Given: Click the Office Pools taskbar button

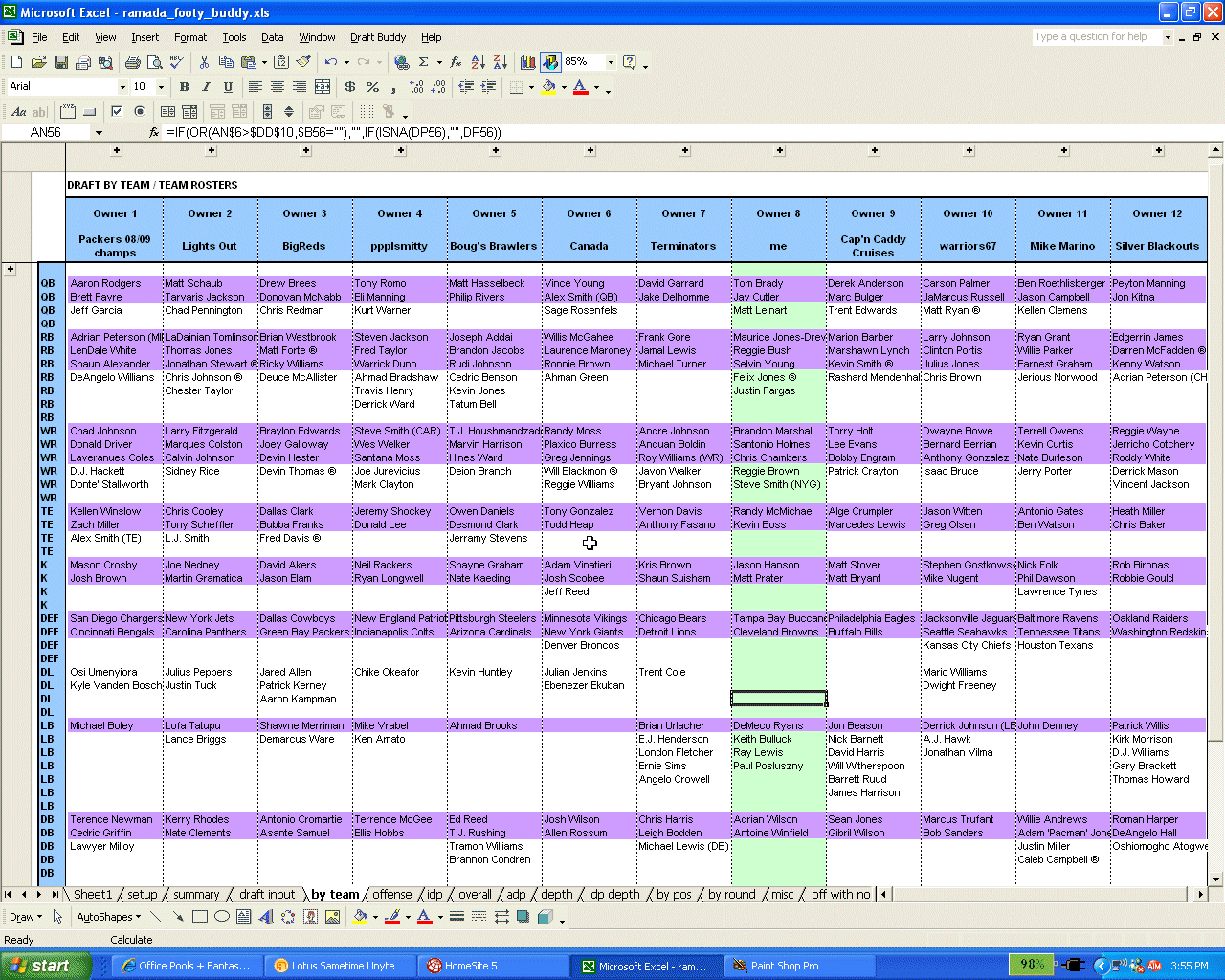Looking at the screenshot, I should 188,966.
